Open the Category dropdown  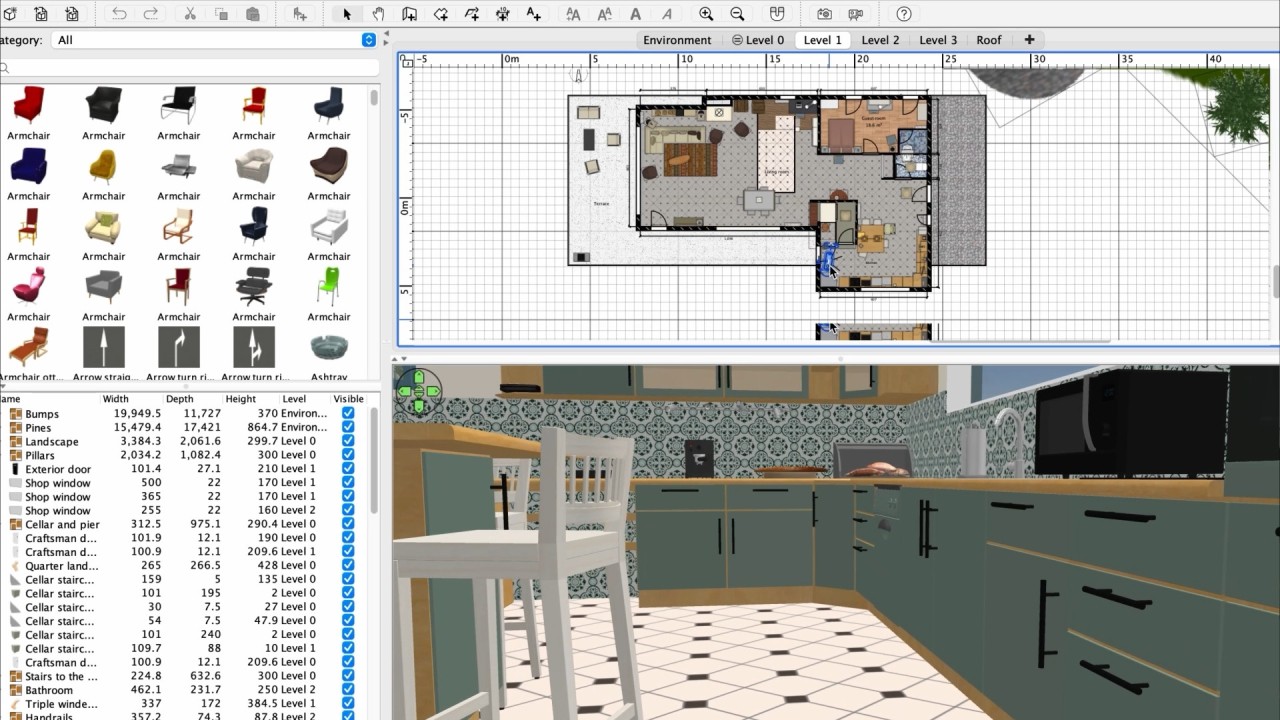369,40
